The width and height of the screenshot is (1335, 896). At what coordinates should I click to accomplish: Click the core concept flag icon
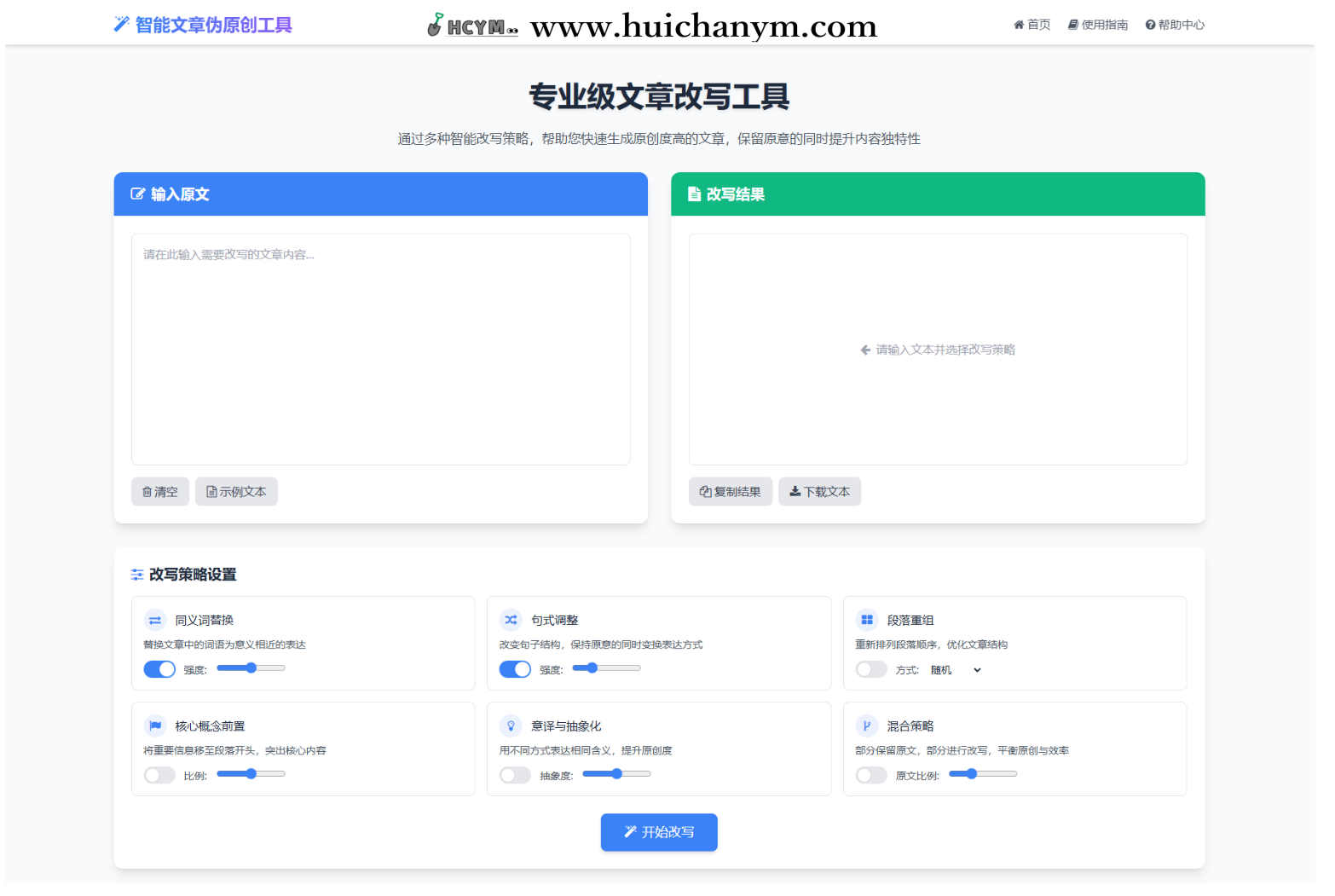click(x=155, y=725)
